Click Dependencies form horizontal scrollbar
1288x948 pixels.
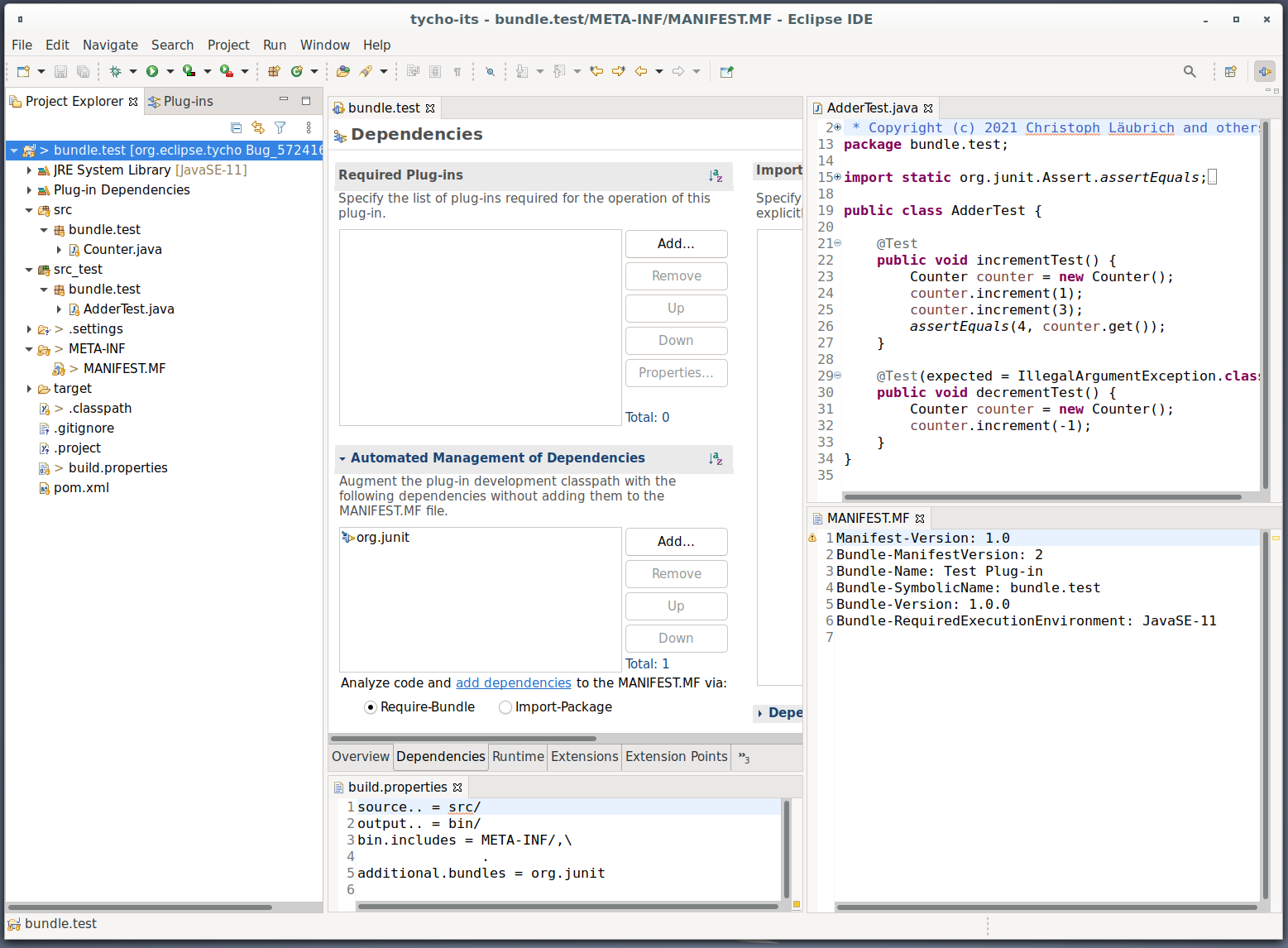pyautogui.click(x=463, y=739)
